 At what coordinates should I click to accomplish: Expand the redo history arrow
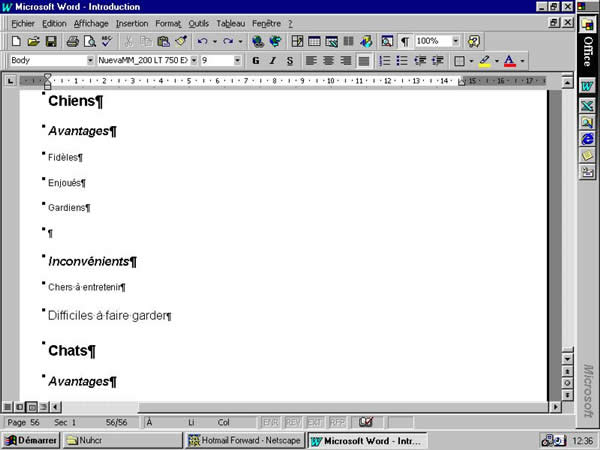[240, 41]
